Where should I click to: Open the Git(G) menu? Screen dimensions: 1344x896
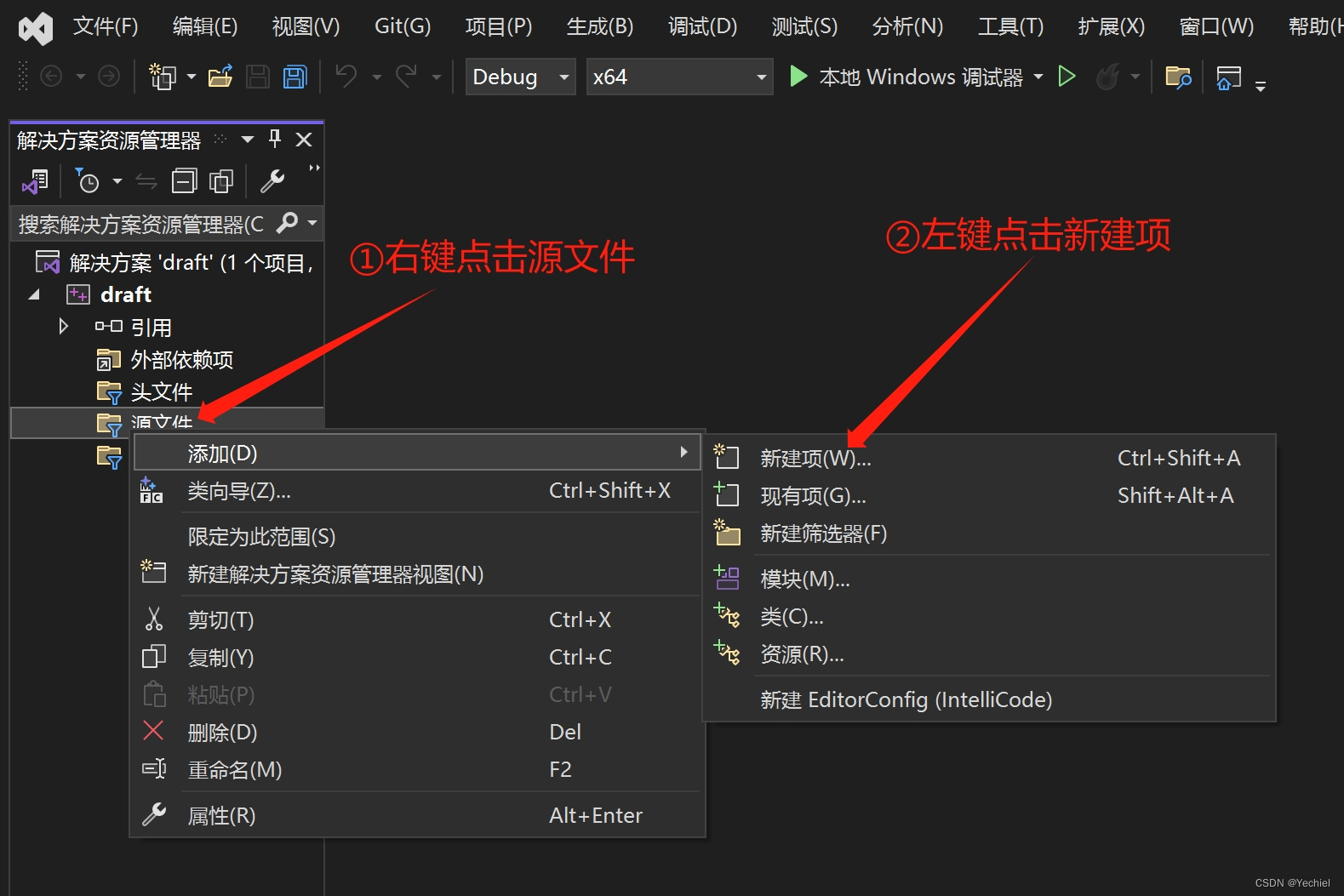coord(403,26)
